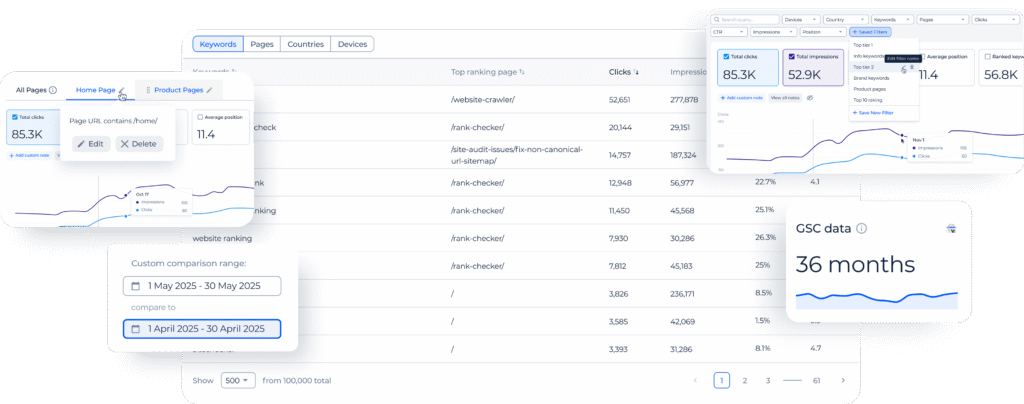The height and width of the screenshot is (404, 1024).
Task: Open the All Pages info icon
Action: coord(53,90)
